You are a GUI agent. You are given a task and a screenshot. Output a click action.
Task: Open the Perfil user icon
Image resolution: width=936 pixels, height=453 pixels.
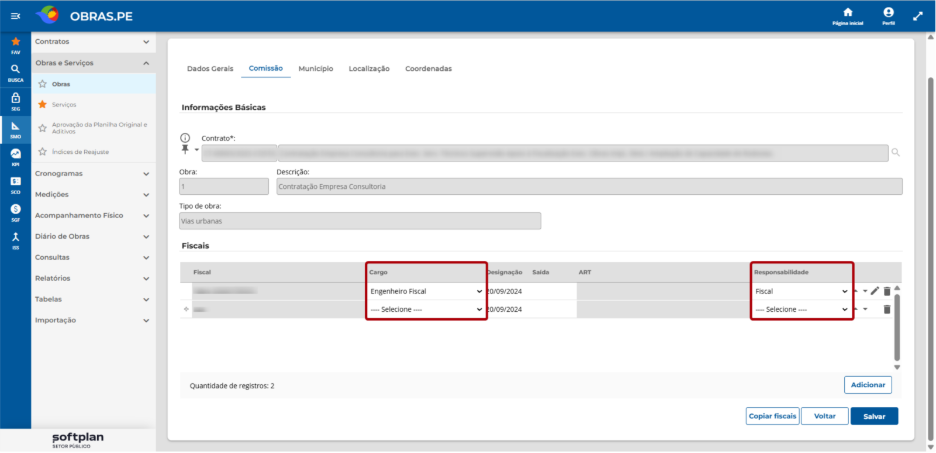(x=888, y=16)
